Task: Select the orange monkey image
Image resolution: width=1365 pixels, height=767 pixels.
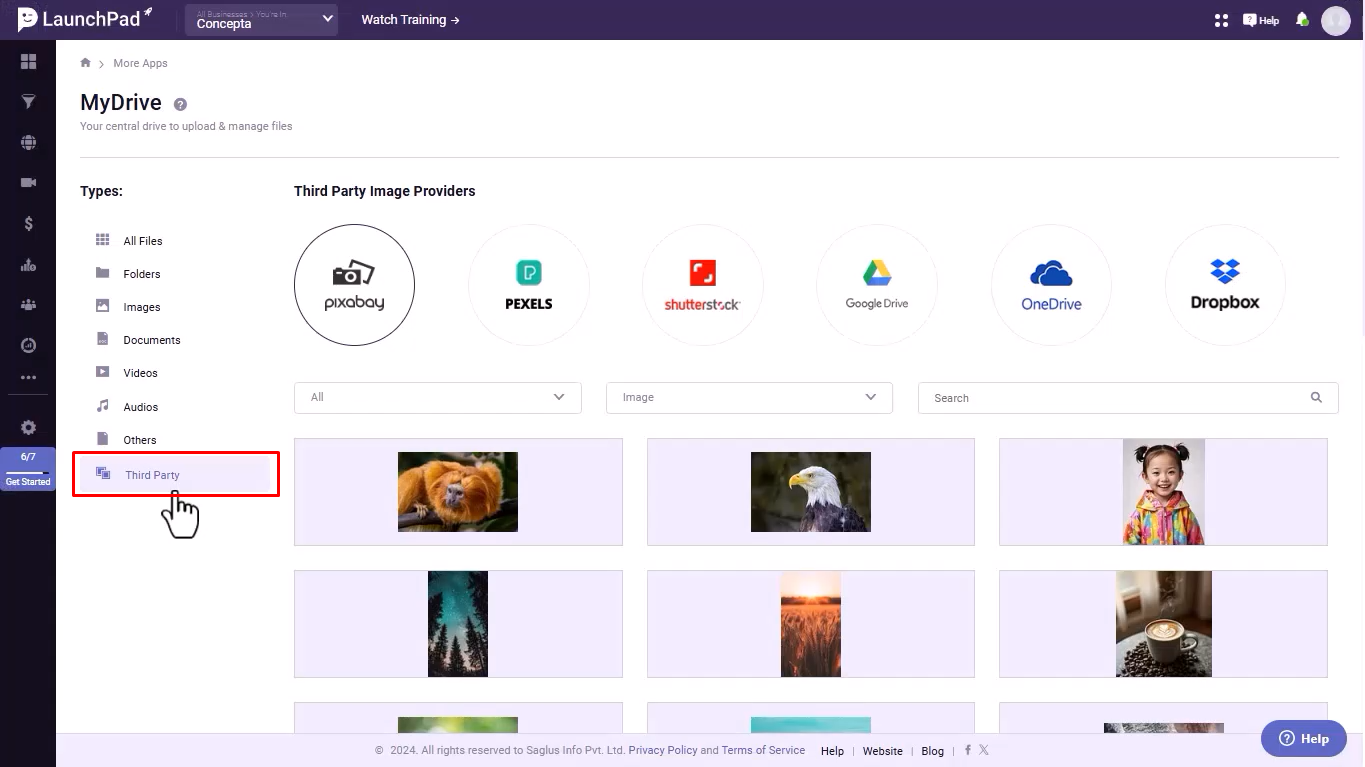Action: pos(458,492)
